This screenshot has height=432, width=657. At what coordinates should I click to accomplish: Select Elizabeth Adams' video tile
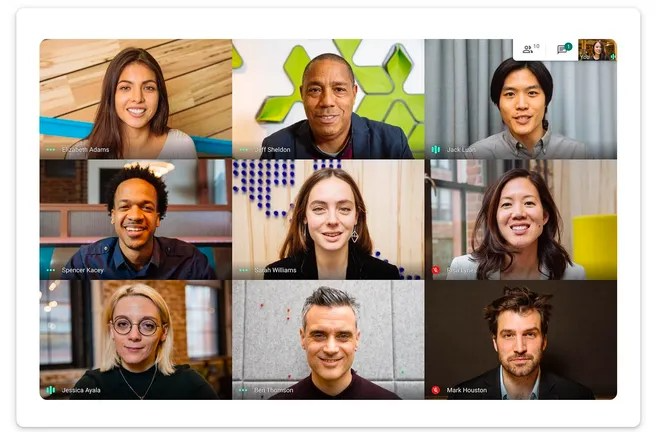click(x=136, y=99)
